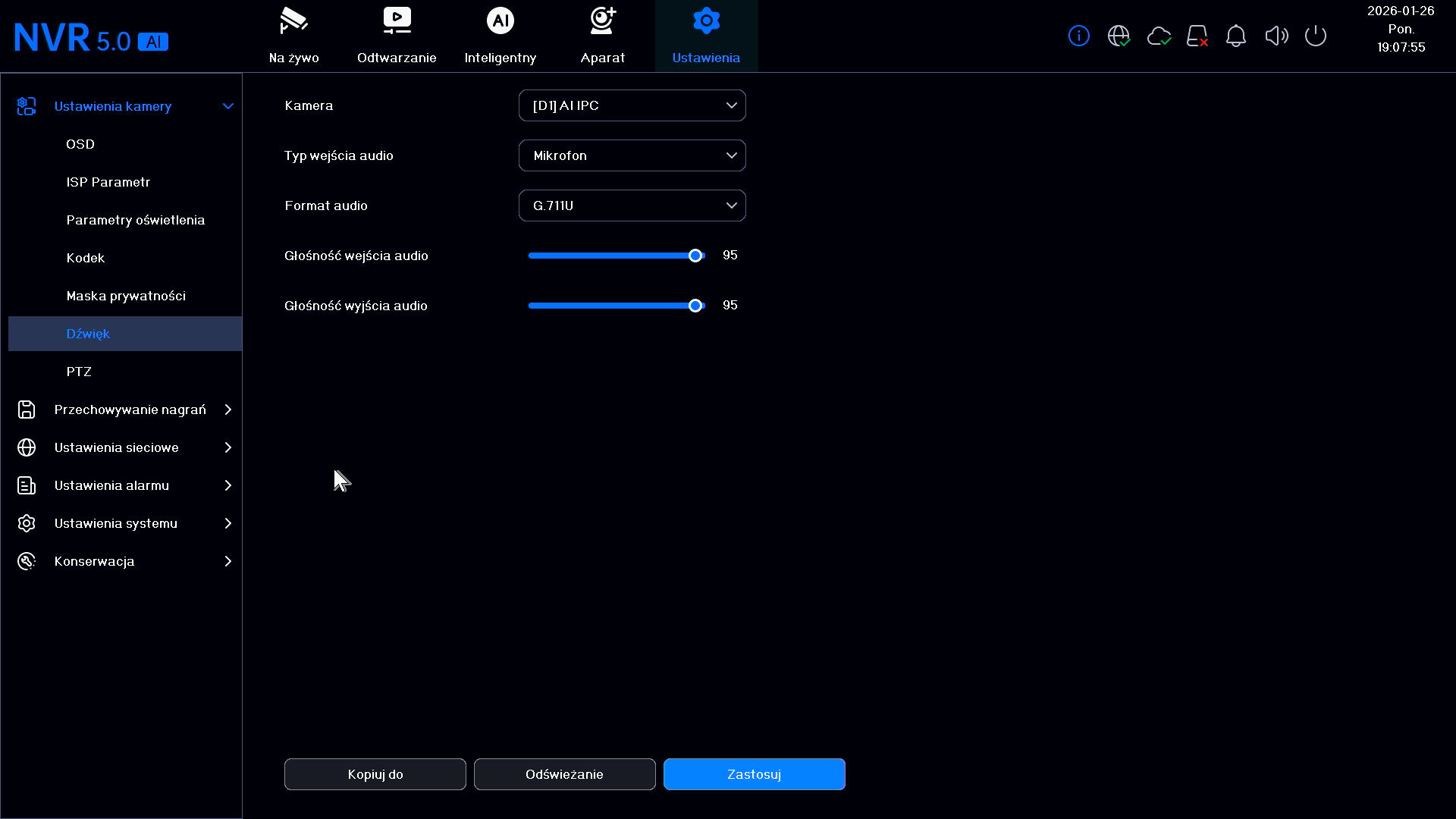Expand Przechowywanie nagrań section arrow
1456x819 pixels.
tap(227, 409)
